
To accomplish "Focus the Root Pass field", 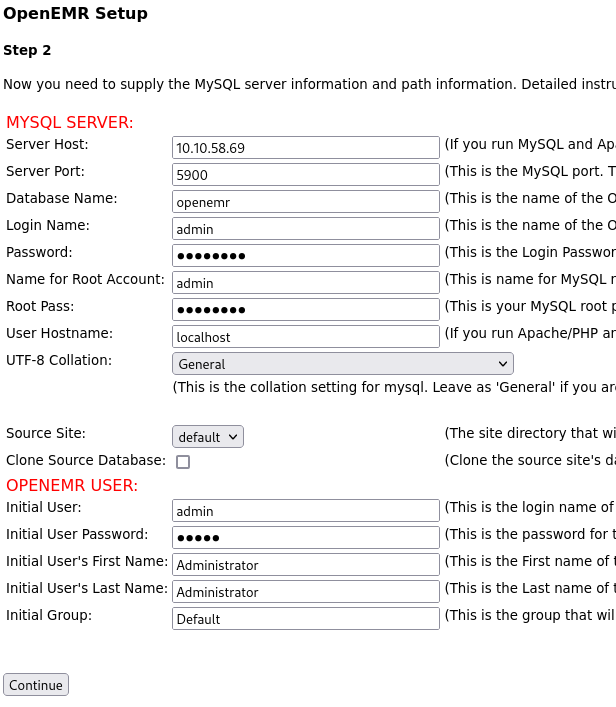I will [x=306, y=310].
